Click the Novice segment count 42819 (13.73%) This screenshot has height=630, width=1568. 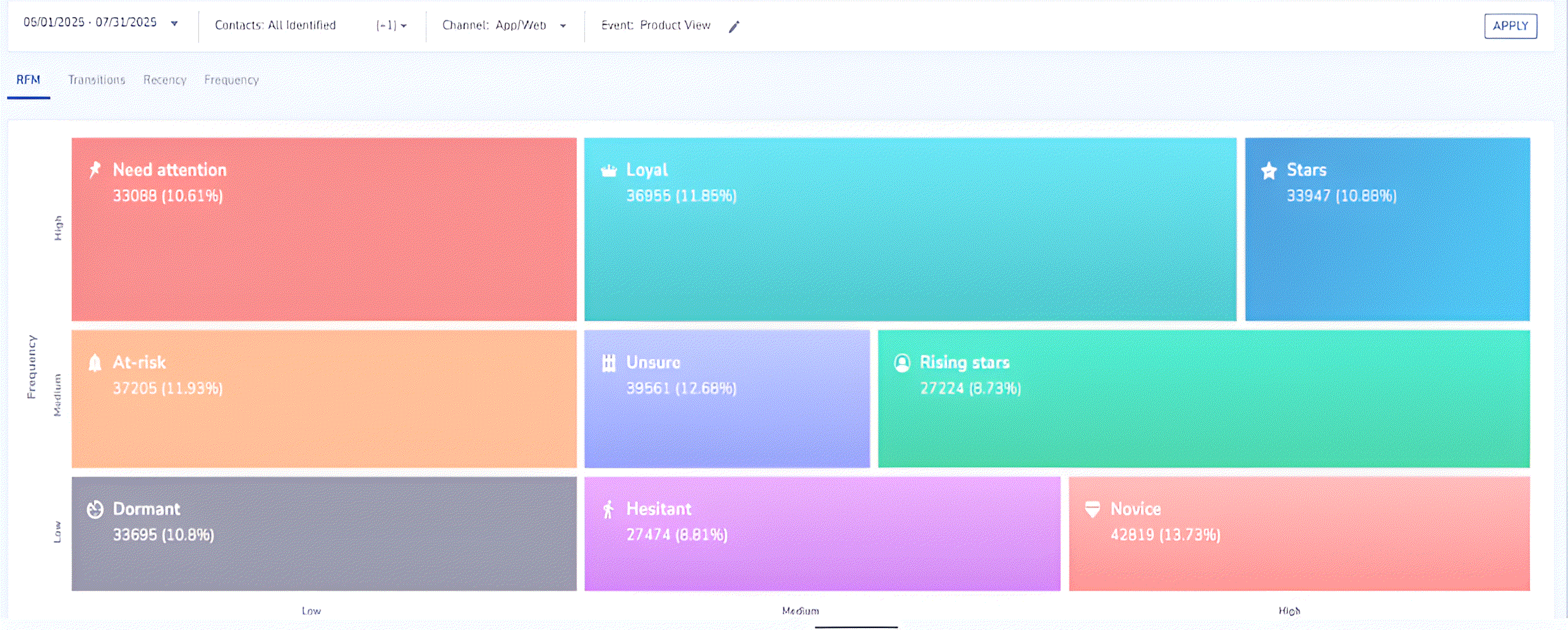pos(1165,535)
